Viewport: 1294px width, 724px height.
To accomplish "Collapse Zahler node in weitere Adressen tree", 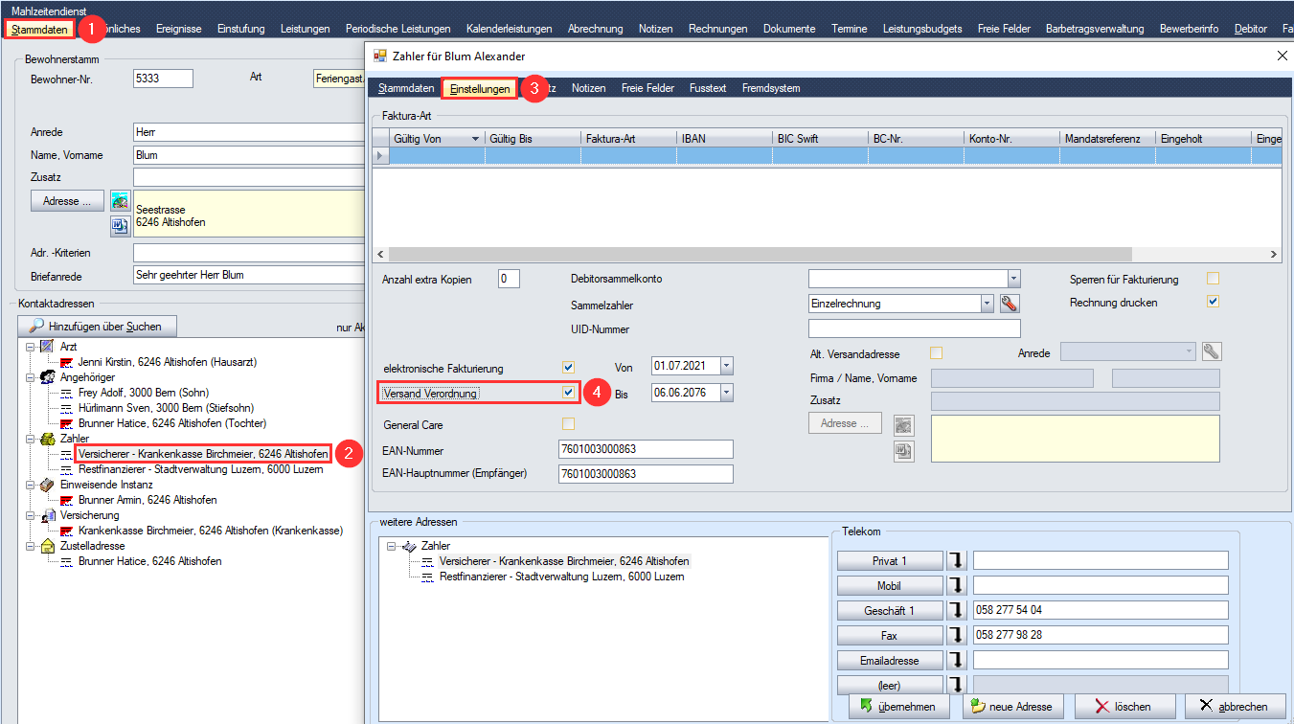I will tap(391, 546).
